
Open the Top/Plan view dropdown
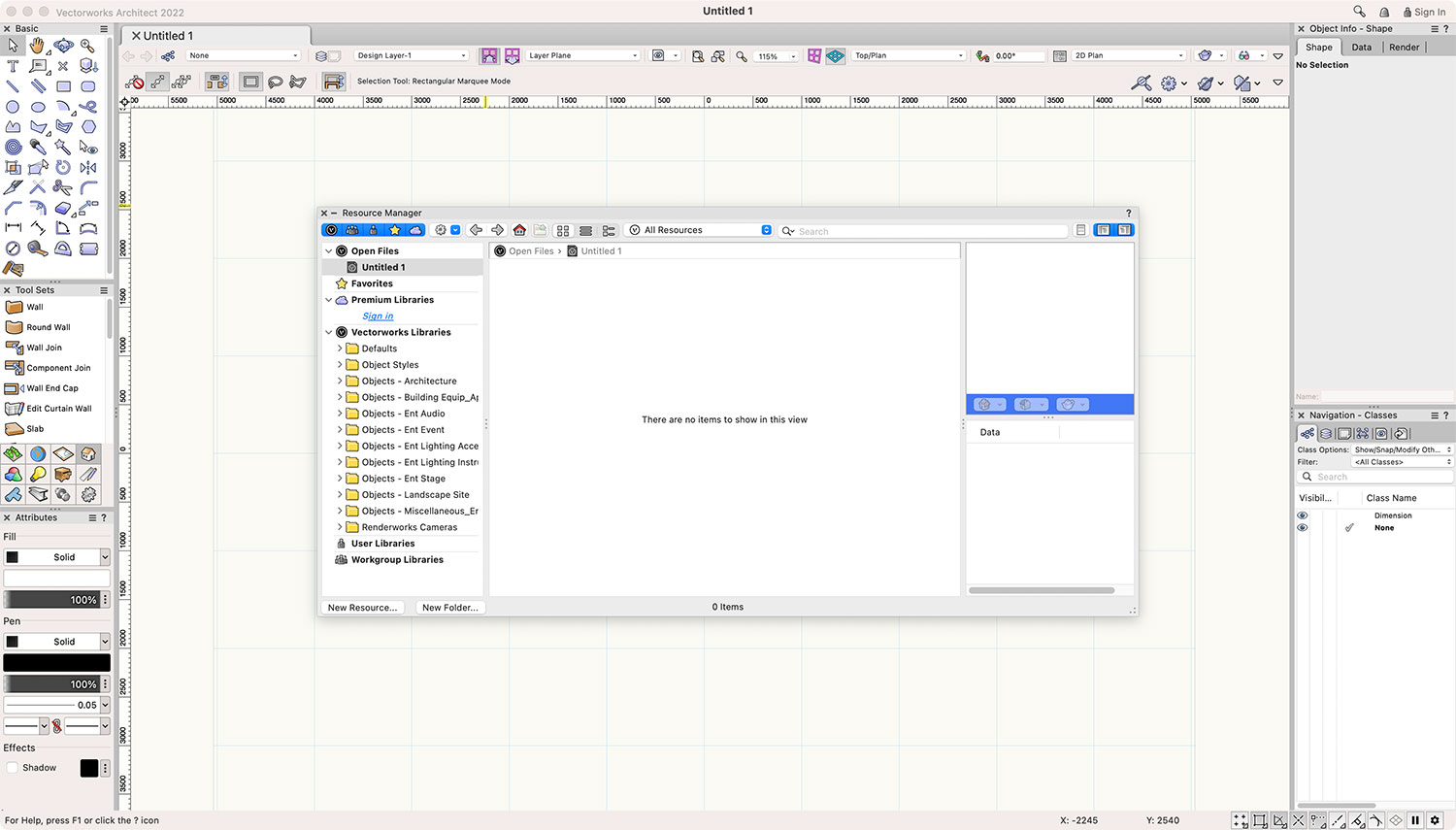[908, 55]
